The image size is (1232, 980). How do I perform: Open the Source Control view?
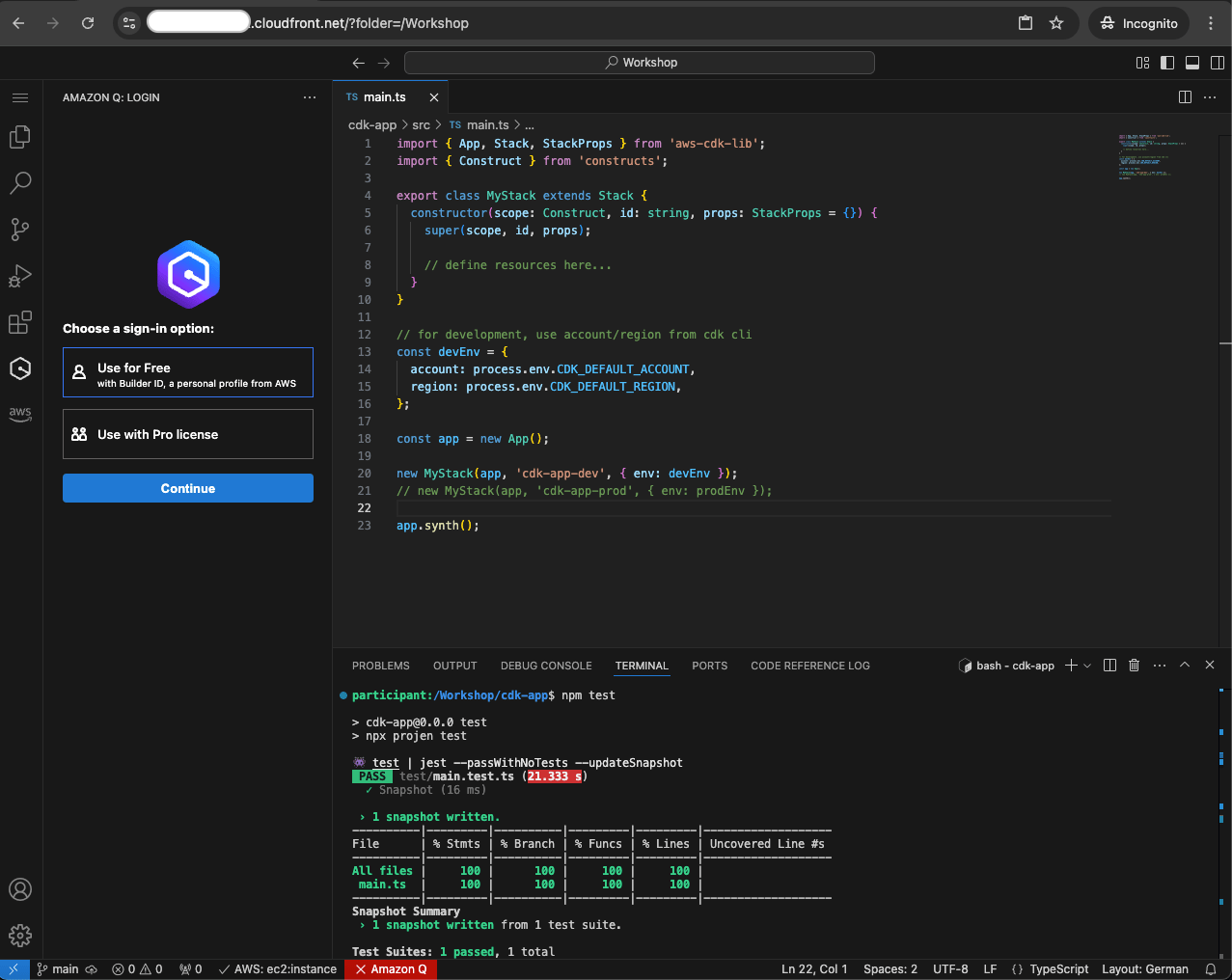click(x=20, y=229)
